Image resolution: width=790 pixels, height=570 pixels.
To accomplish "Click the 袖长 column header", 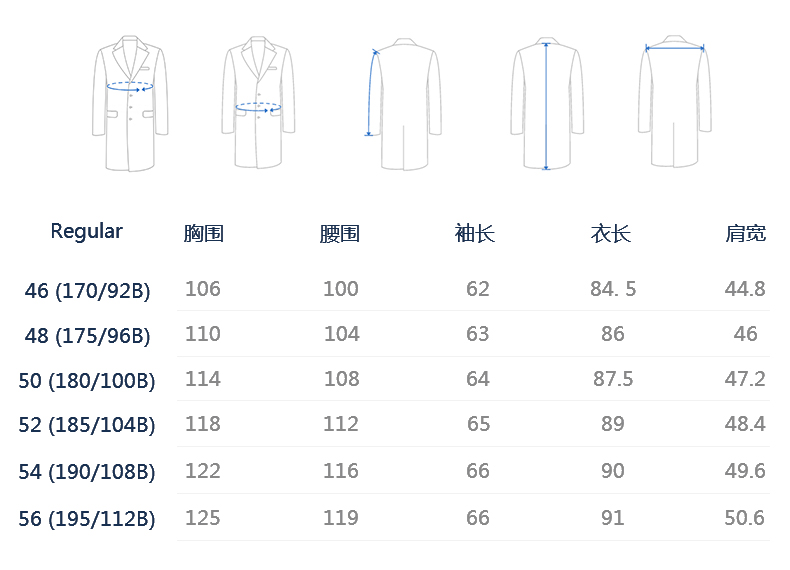I will [475, 233].
